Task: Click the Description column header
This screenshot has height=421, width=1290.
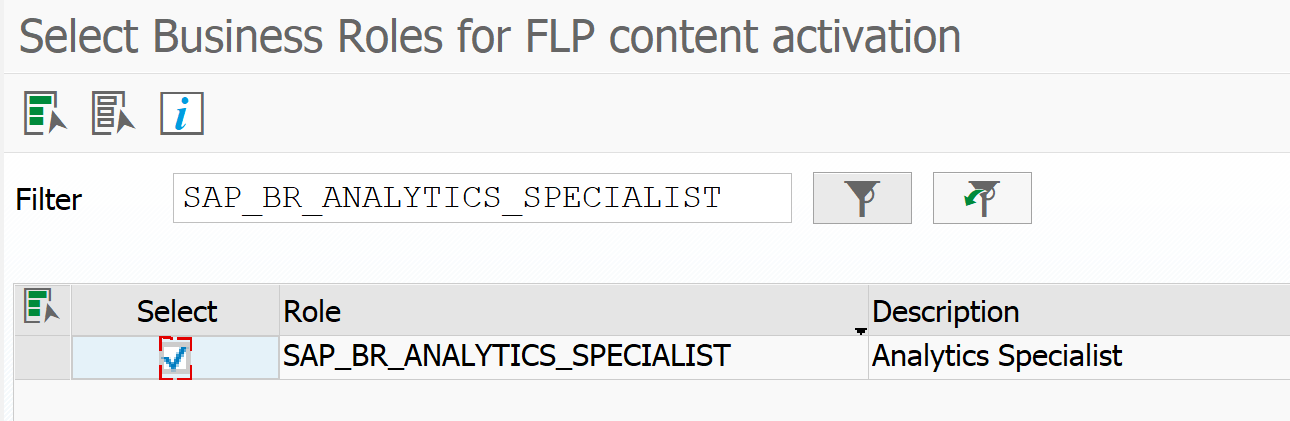Action: pos(1079,311)
